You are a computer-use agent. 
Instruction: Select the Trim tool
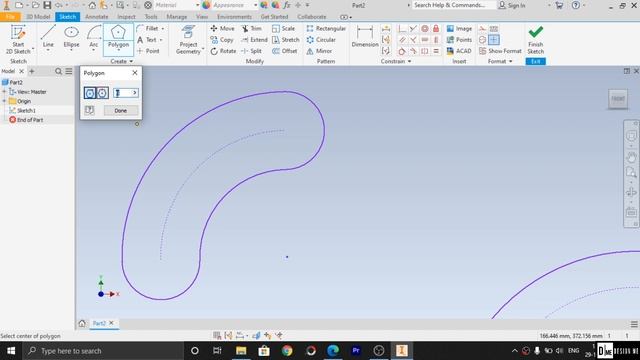click(x=251, y=28)
